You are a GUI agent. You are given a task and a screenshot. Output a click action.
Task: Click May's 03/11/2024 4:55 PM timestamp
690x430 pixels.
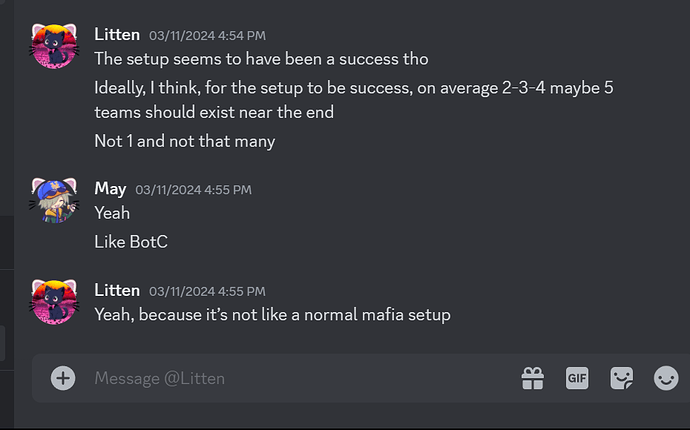[x=193, y=190]
